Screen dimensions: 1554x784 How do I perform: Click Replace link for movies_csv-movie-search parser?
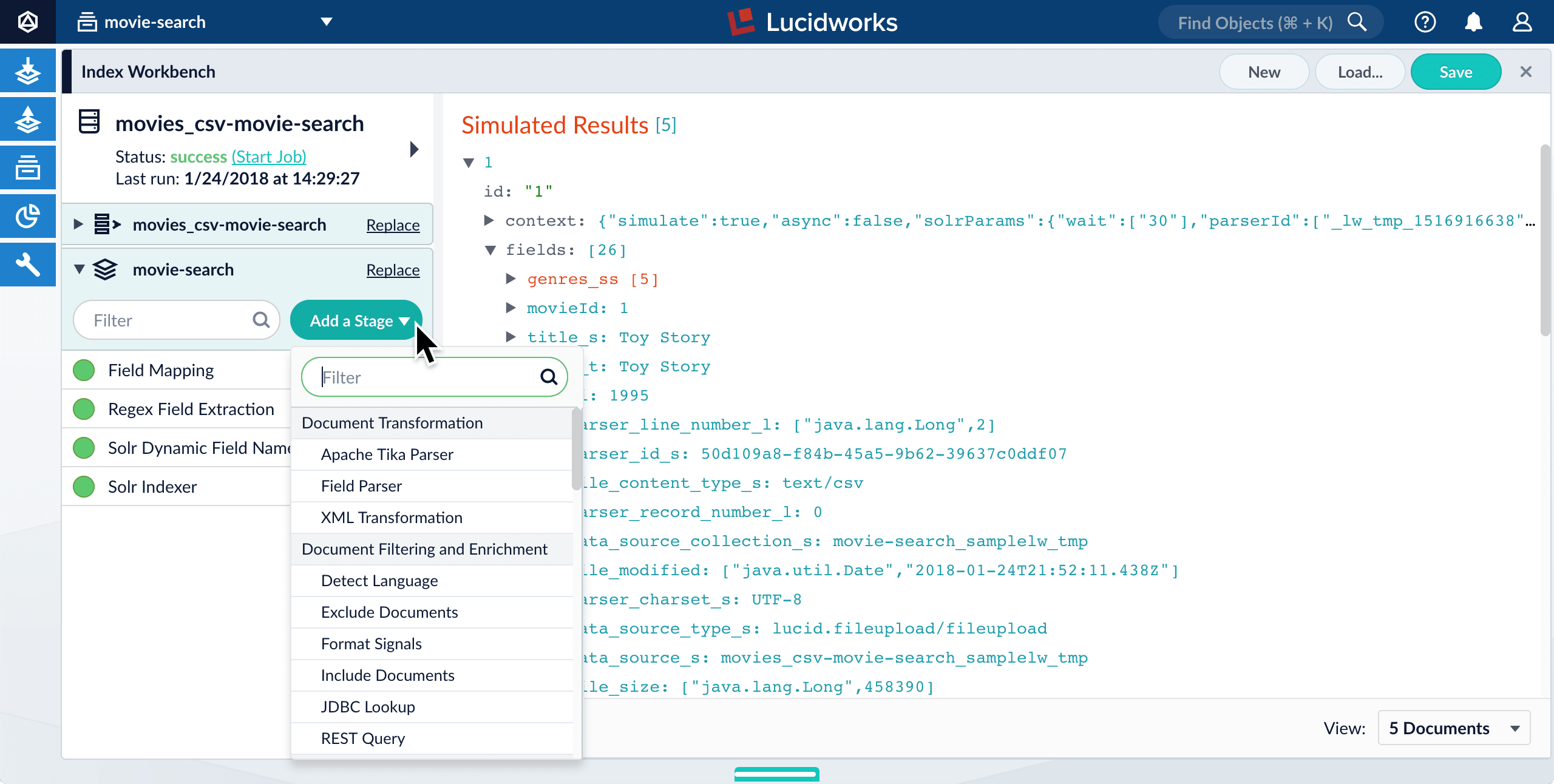(393, 225)
